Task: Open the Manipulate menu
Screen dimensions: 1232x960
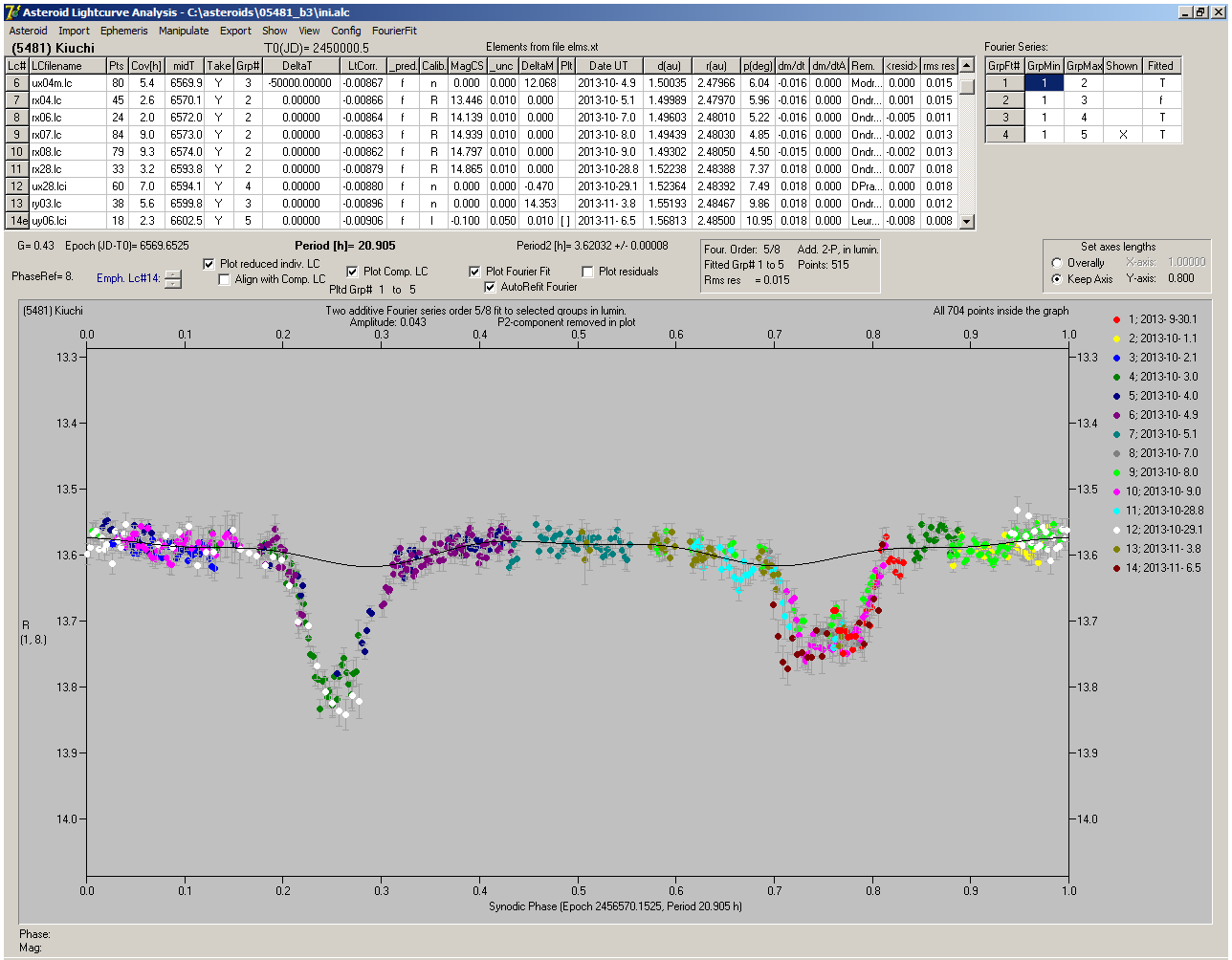Action: [184, 31]
